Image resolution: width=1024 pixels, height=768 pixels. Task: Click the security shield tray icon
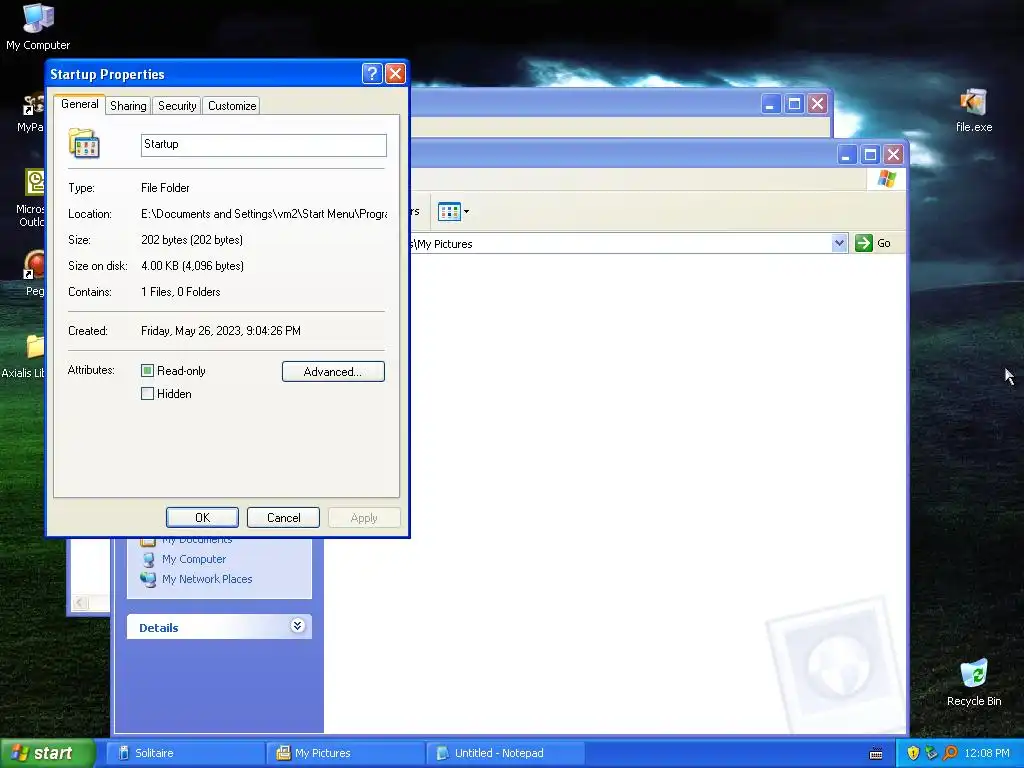tap(913, 753)
